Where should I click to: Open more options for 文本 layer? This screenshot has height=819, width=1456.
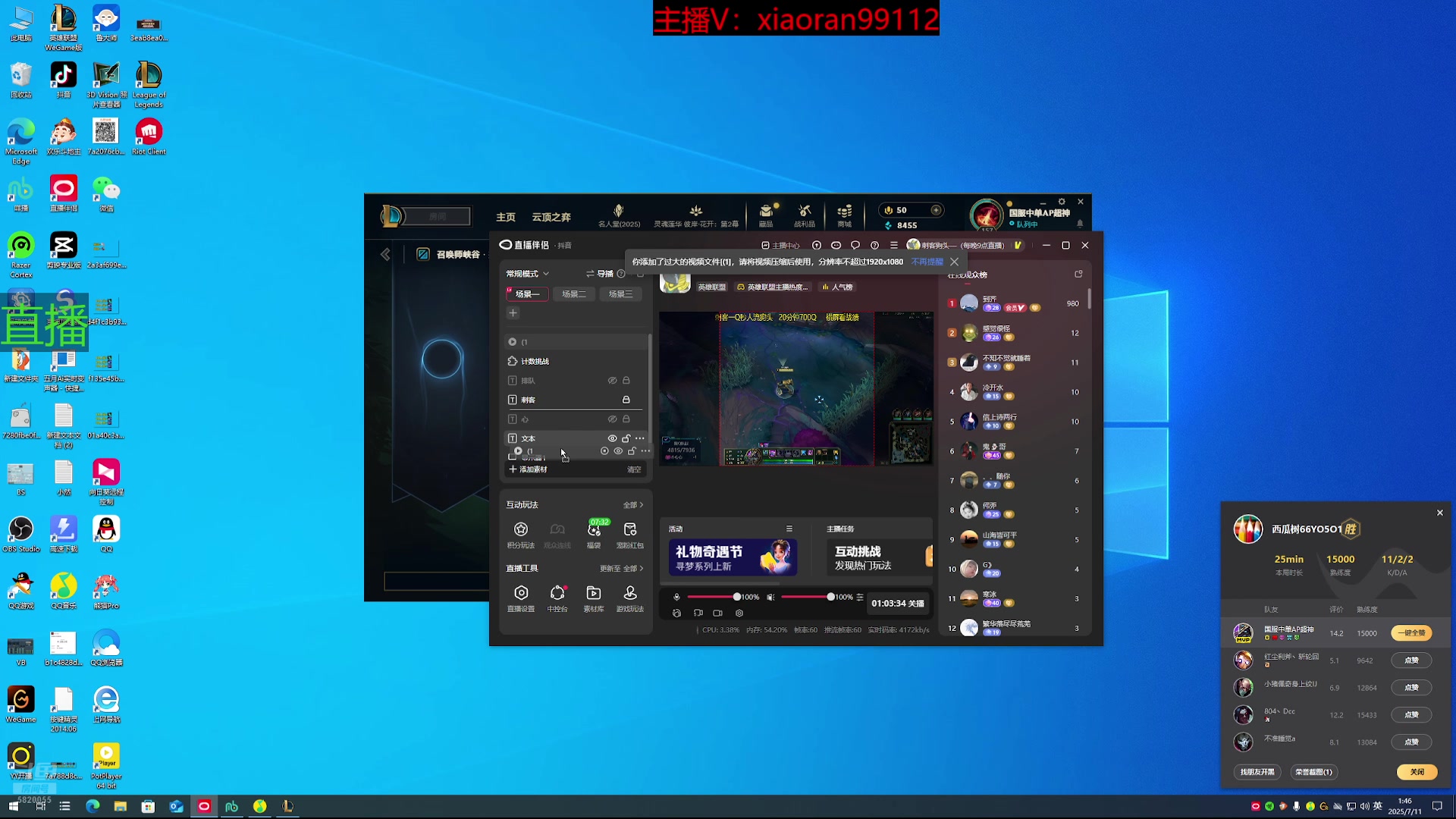(x=640, y=438)
